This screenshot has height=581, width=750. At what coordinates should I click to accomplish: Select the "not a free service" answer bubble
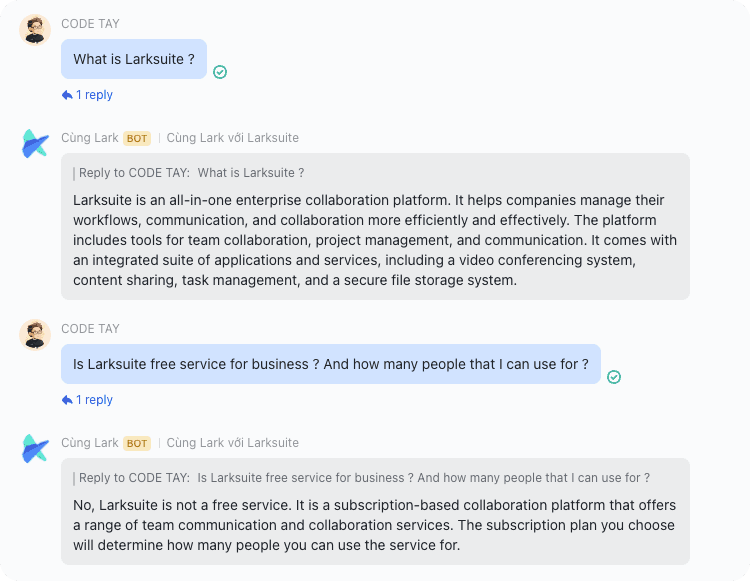tap(375, 525)
